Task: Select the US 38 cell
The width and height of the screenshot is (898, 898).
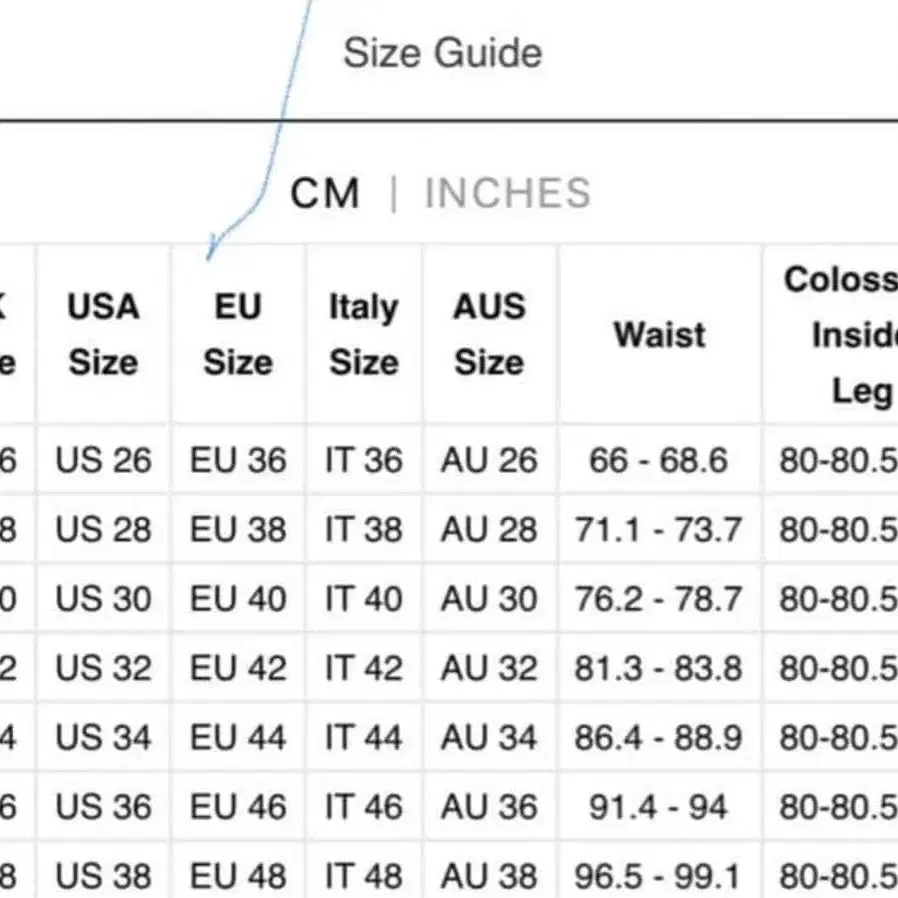Action: [x=103, y=876]
